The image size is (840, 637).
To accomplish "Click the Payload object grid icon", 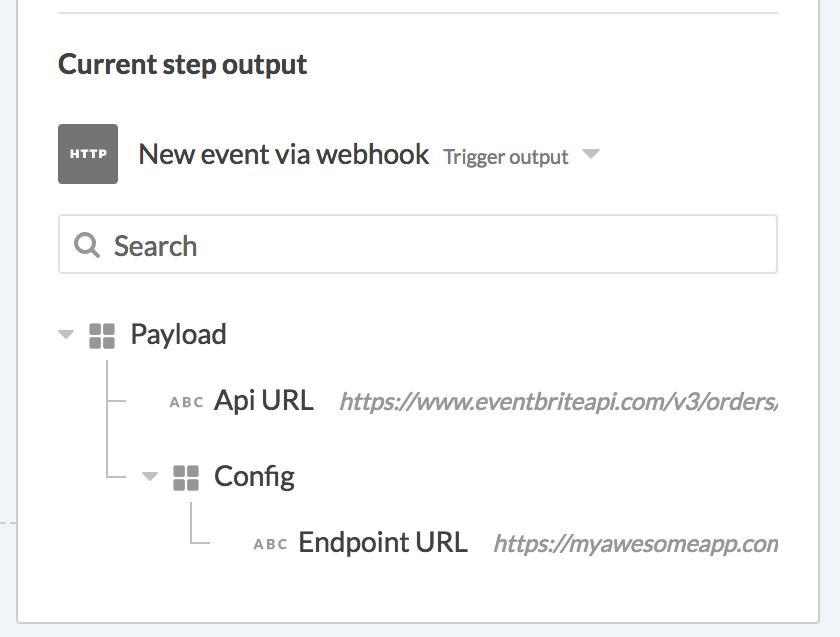I will click(102, 335).
